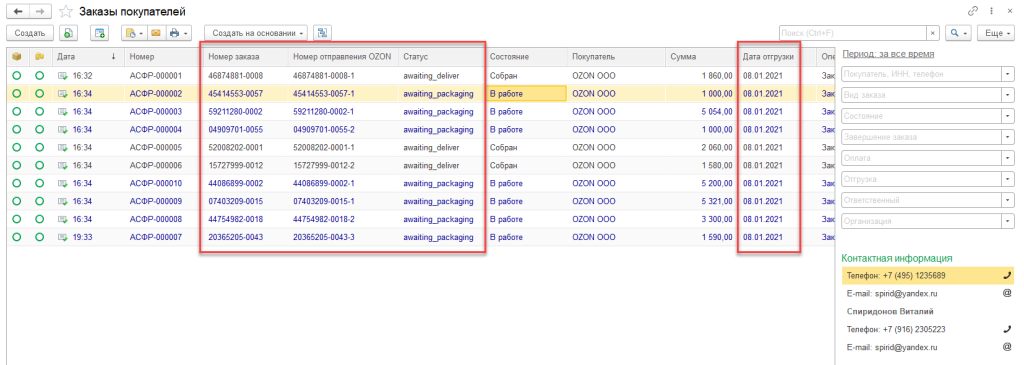This screenshot has width=1024, height=365.
Task: Click shipment circle in row АСФР-000010
Action: click(x=16, y=183)
